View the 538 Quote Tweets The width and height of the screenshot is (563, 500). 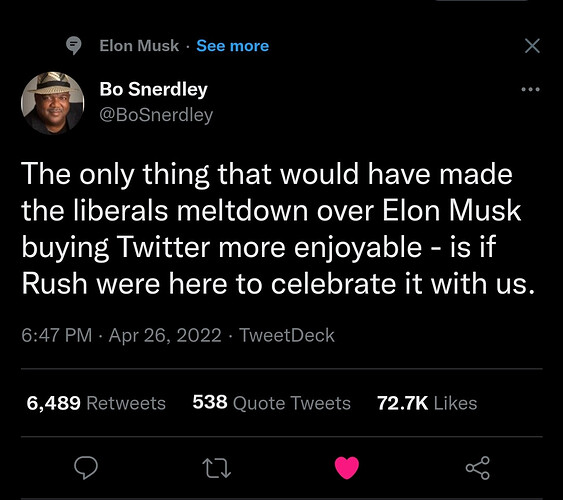(271, 403)
